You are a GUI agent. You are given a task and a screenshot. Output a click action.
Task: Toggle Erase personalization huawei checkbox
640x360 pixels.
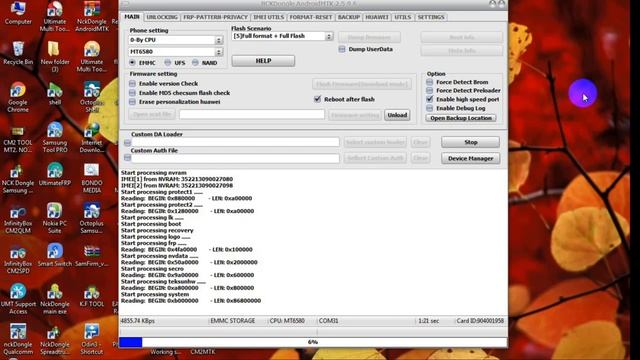pos(132,102)
